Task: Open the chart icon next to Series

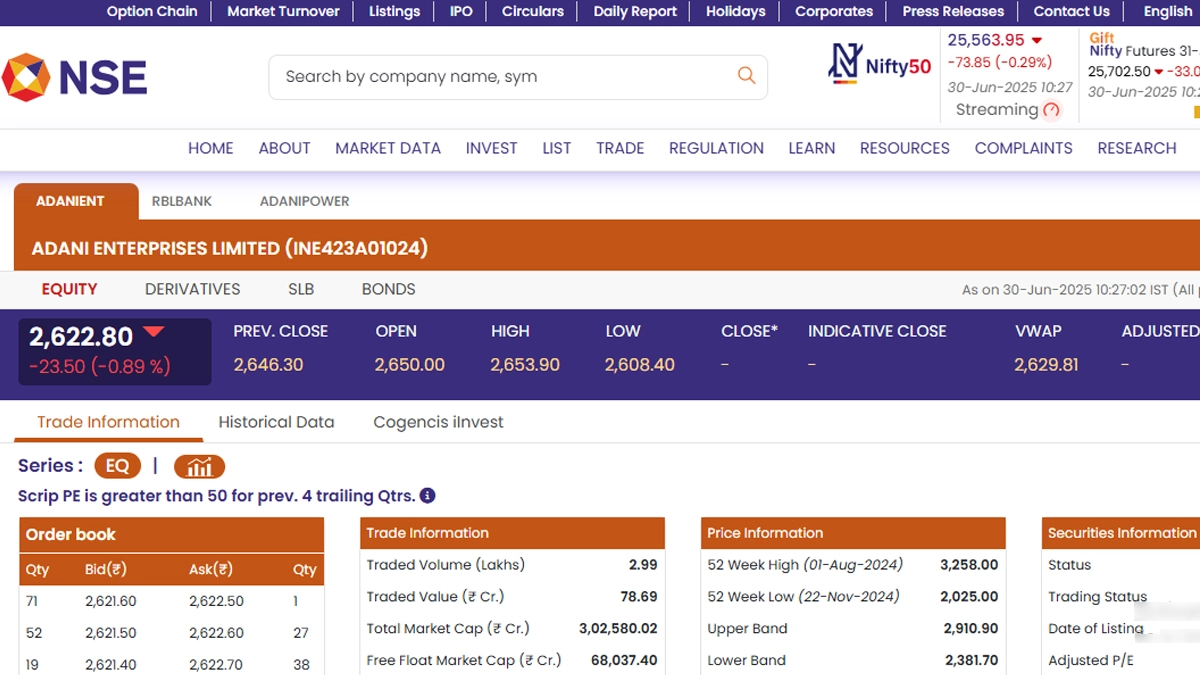Action: pyautogui.click(x=199, y=466)
